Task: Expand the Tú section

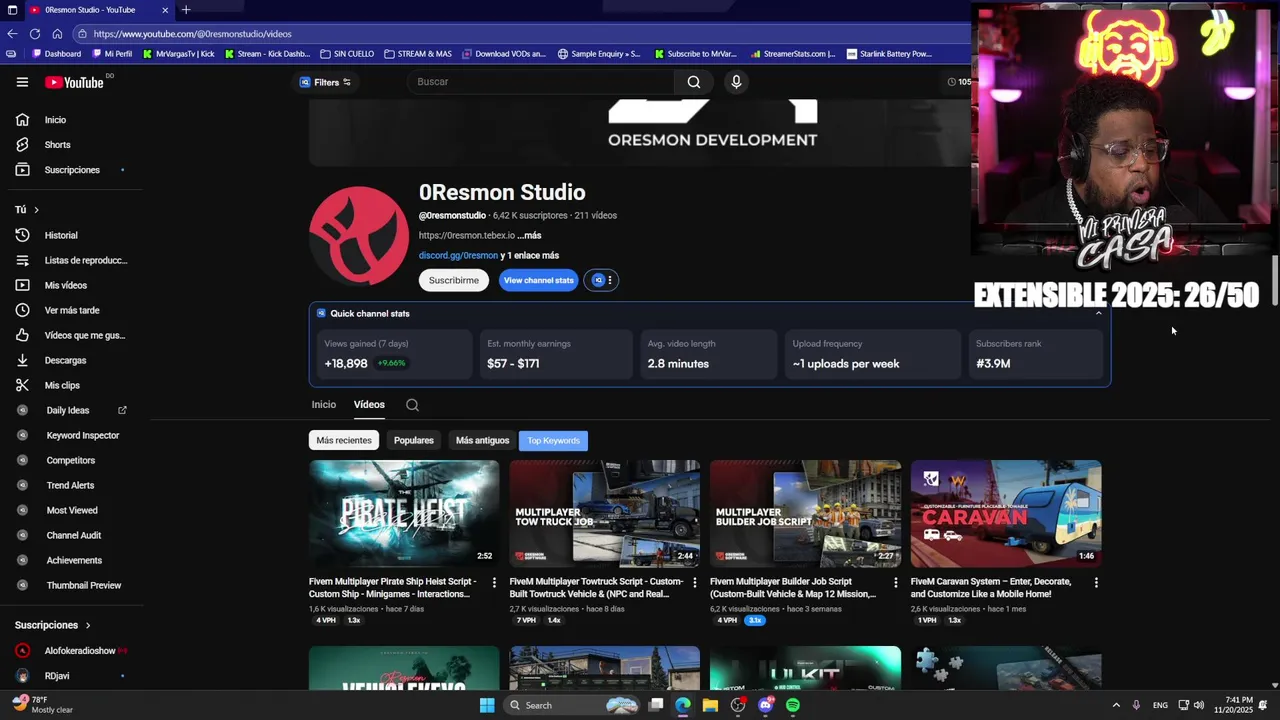Action: pos(27,210)
